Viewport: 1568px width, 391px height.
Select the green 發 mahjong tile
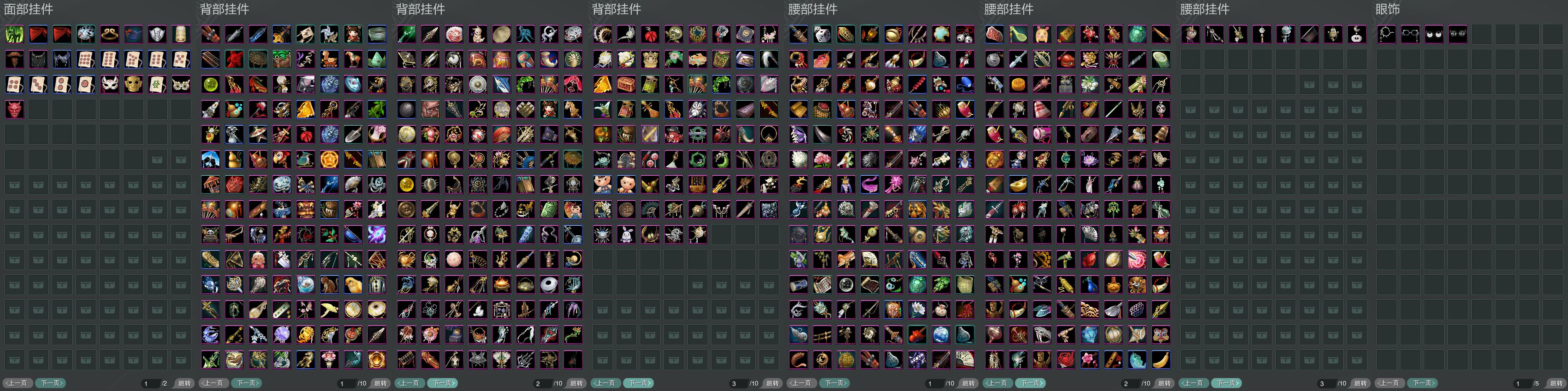[x=157, y=84]
